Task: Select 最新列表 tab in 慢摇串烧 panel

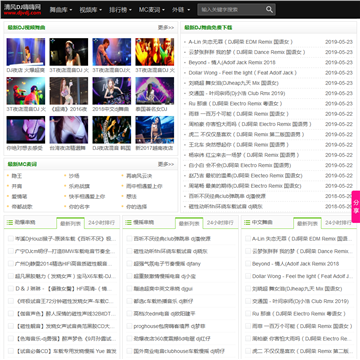Action: (189, 223)
